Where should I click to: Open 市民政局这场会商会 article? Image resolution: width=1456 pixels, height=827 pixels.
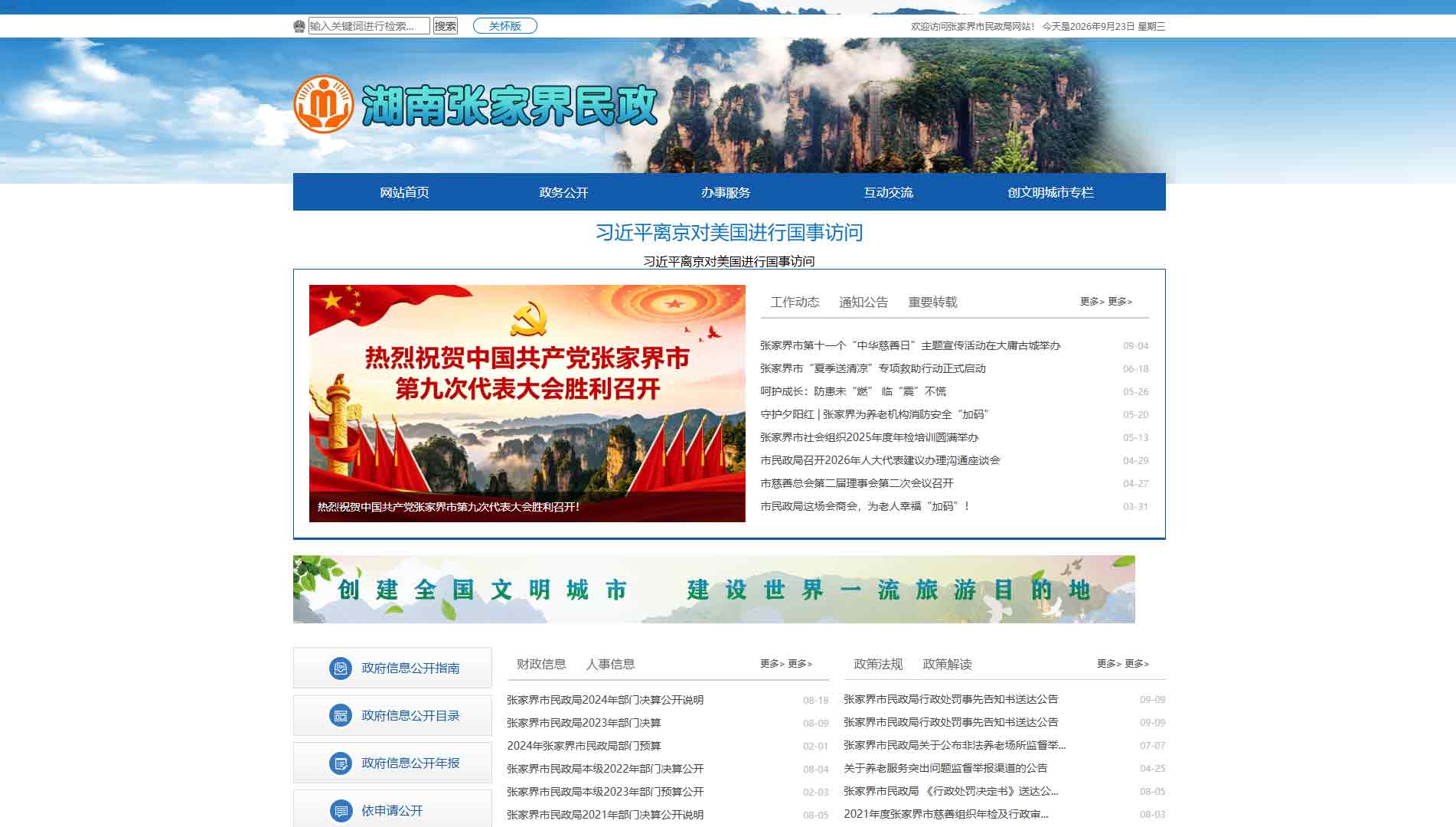[x=865, y=506]
